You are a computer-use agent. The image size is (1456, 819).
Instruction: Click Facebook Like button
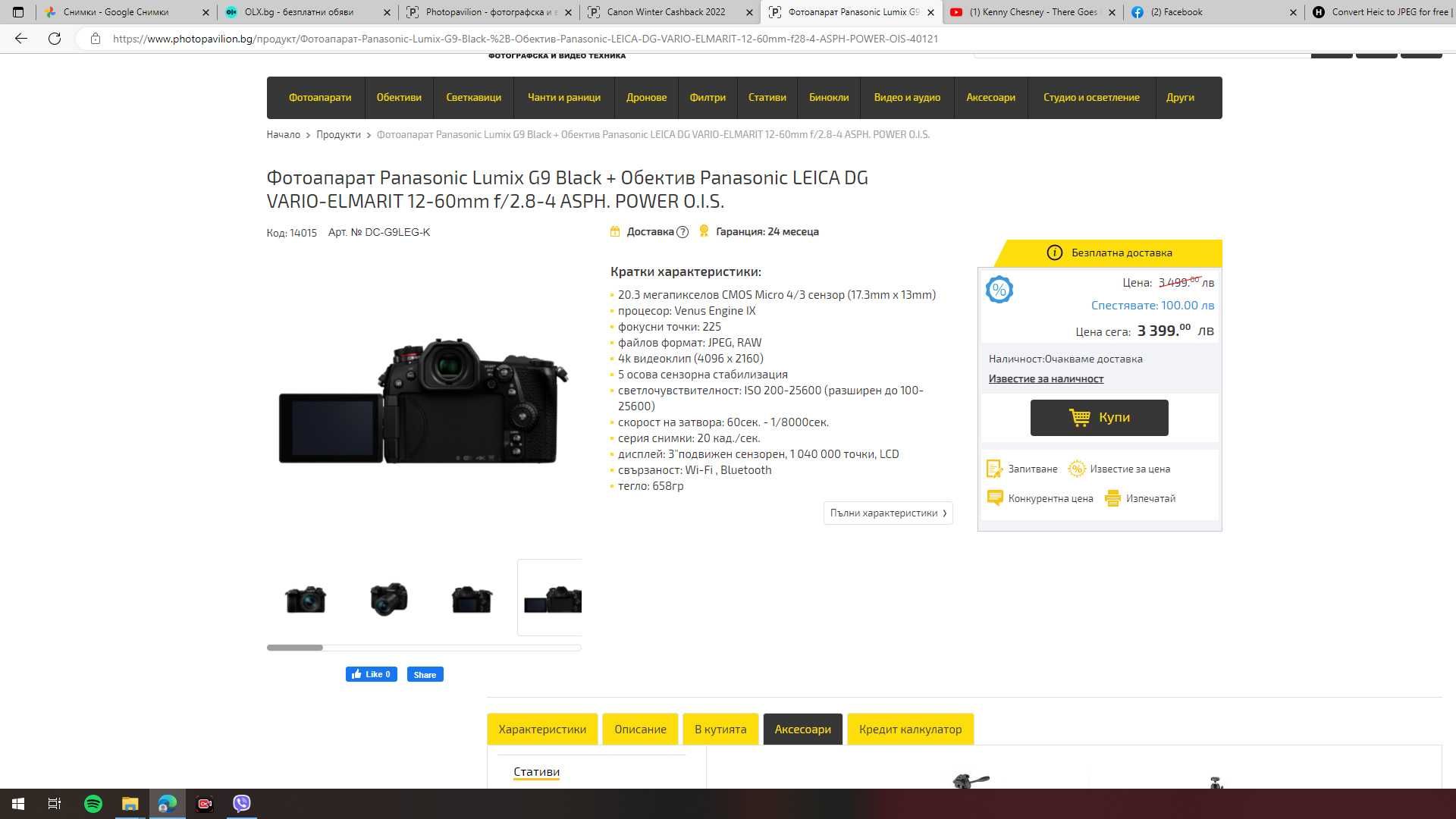tap(372, 674)
